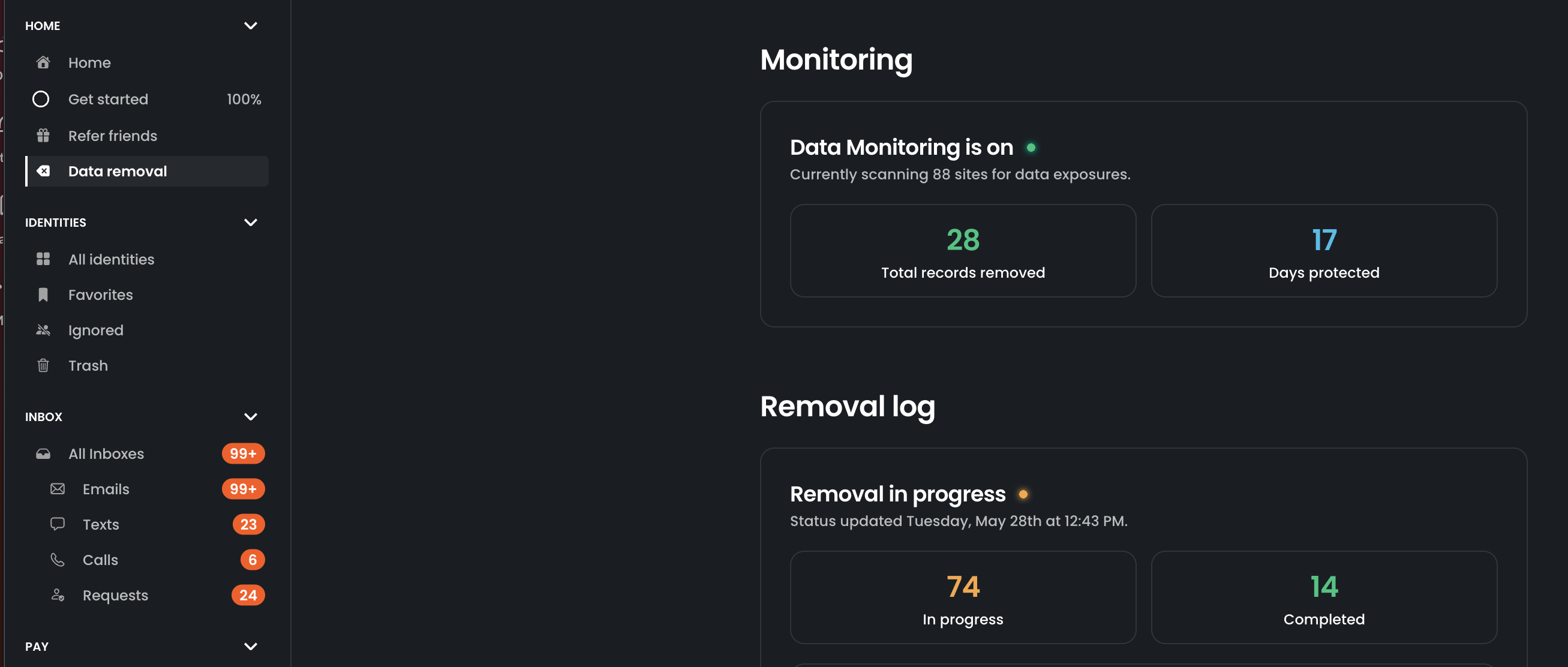Expand the PAY section chevron
This screenshot has width=1568, height=667.
pos(250,647)
